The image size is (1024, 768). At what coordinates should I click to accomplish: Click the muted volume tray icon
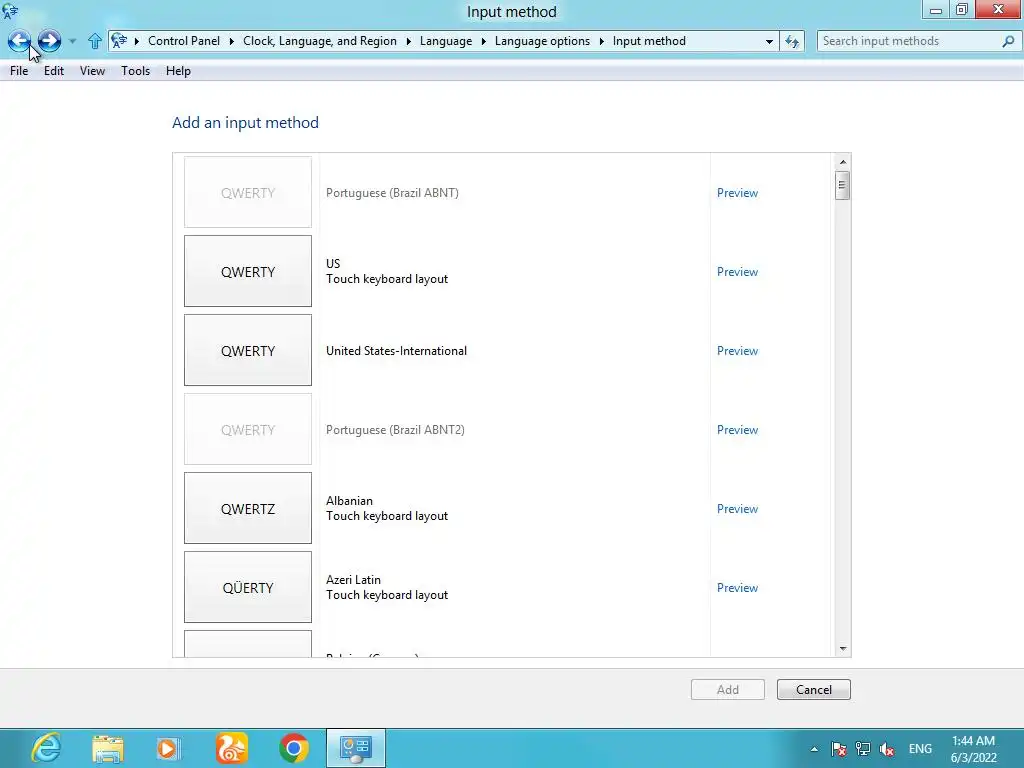[887, 749]
